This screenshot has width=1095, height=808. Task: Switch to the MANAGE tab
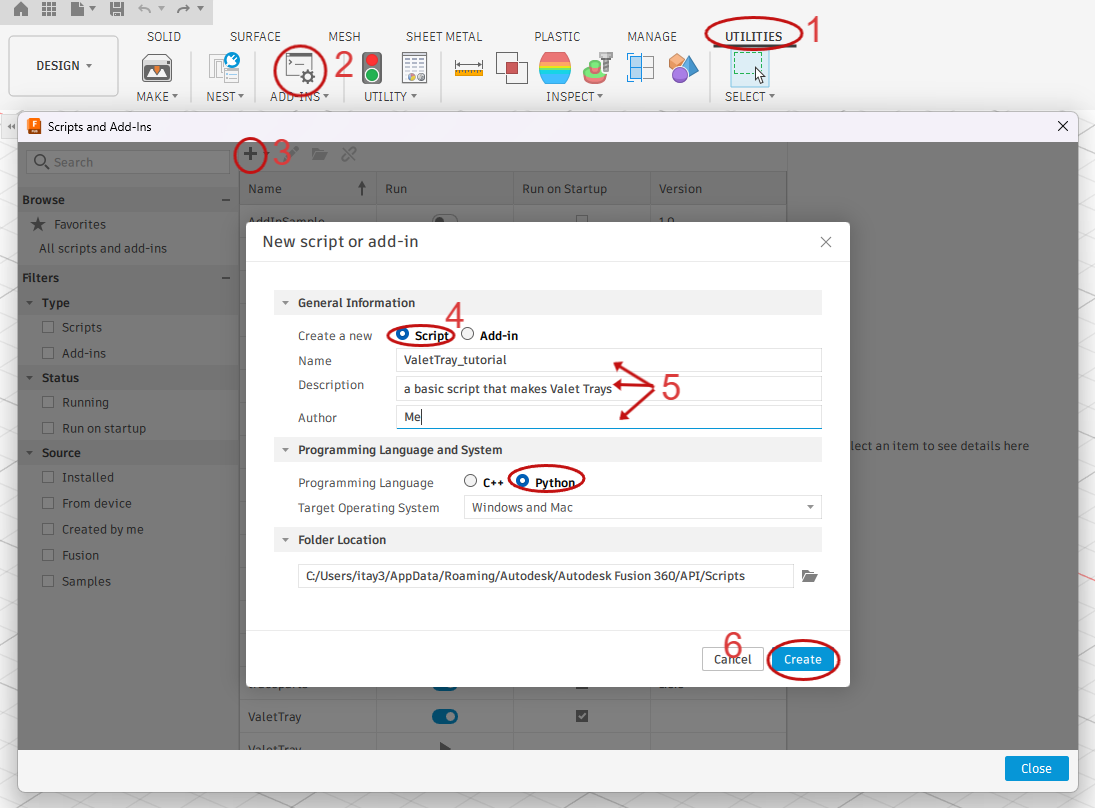pyautogui.click(x=652, y=36)
